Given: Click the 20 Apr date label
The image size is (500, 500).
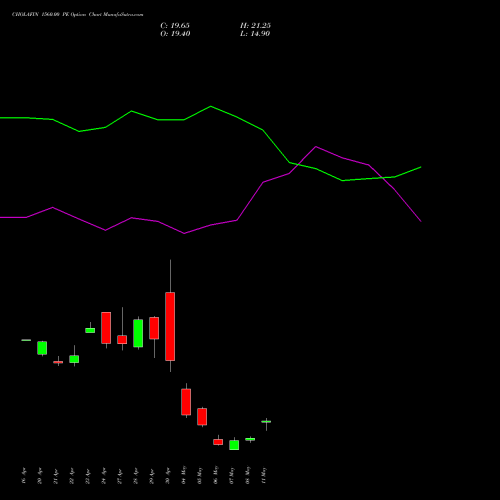Looking at the screenshot, I should pos(40,476).
